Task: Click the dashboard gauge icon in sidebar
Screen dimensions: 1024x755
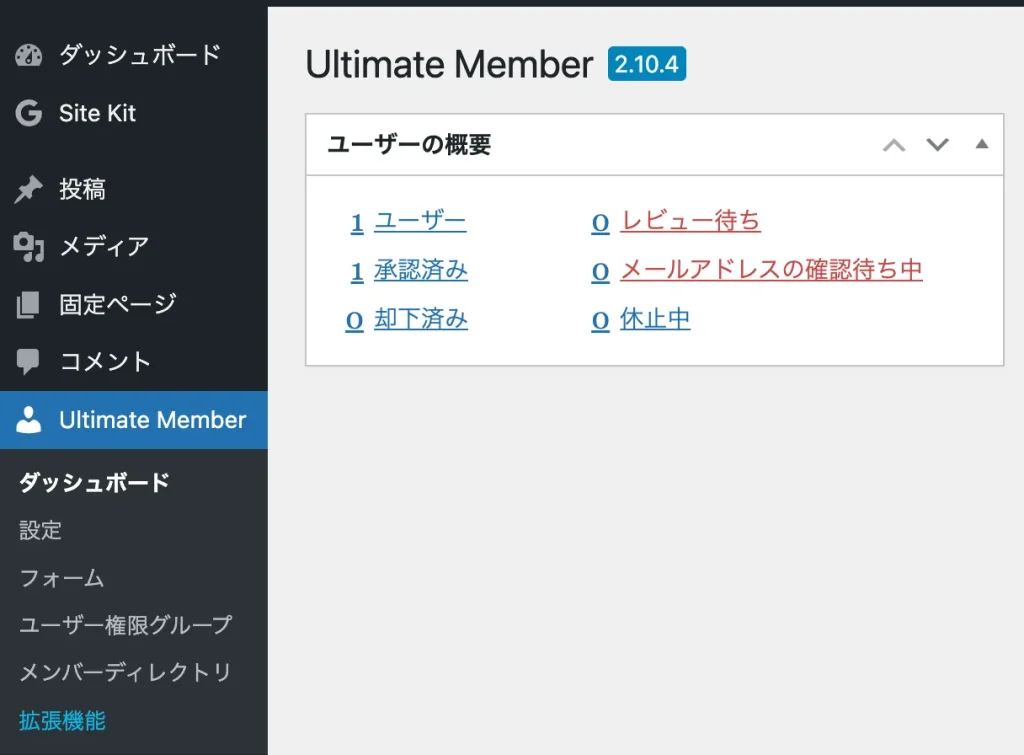Action: tap(28, 56)
